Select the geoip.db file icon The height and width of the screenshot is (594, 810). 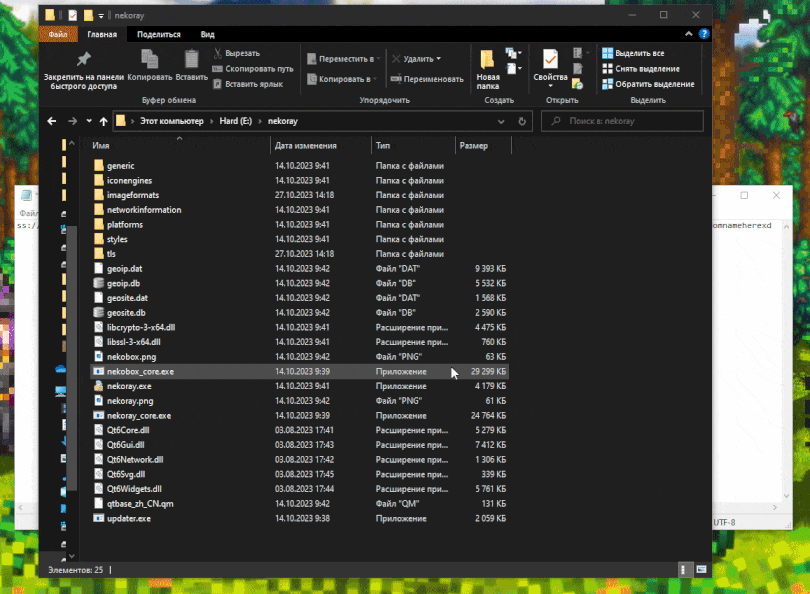(99, 283)
